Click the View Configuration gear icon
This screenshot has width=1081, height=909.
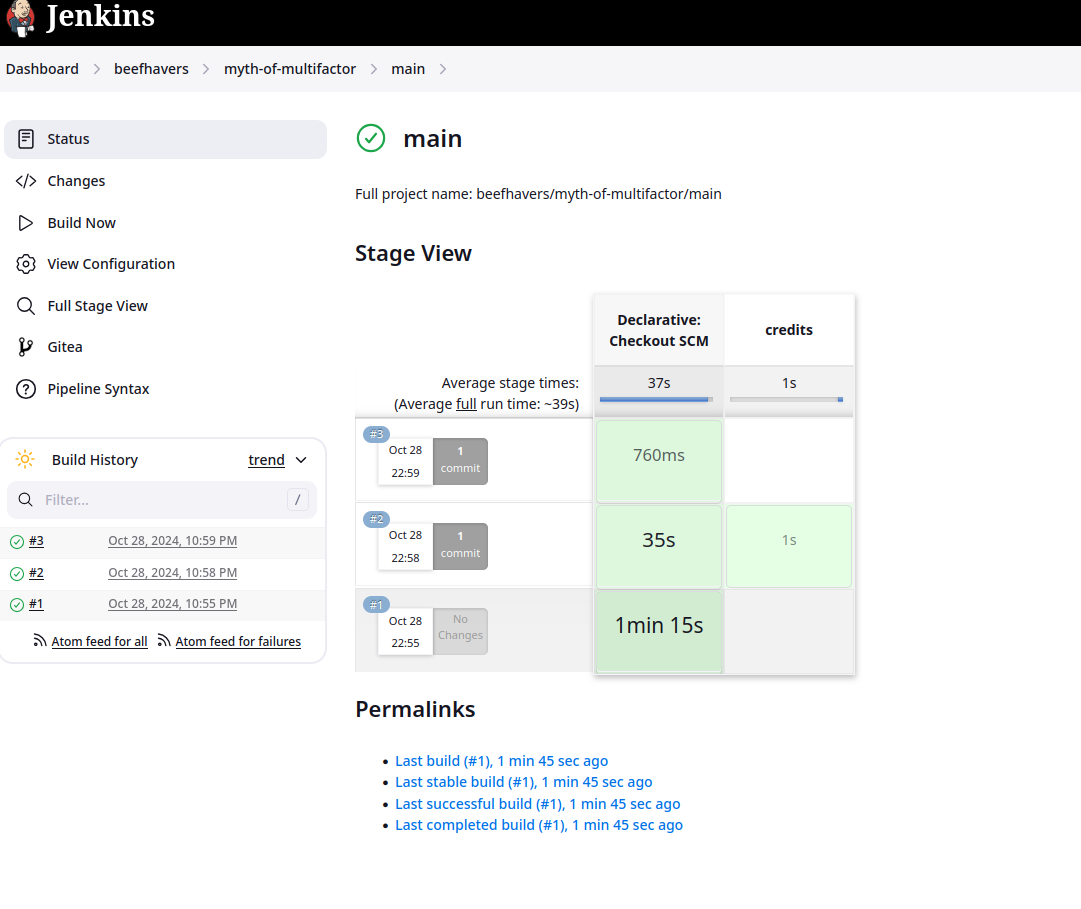point(27,264)
